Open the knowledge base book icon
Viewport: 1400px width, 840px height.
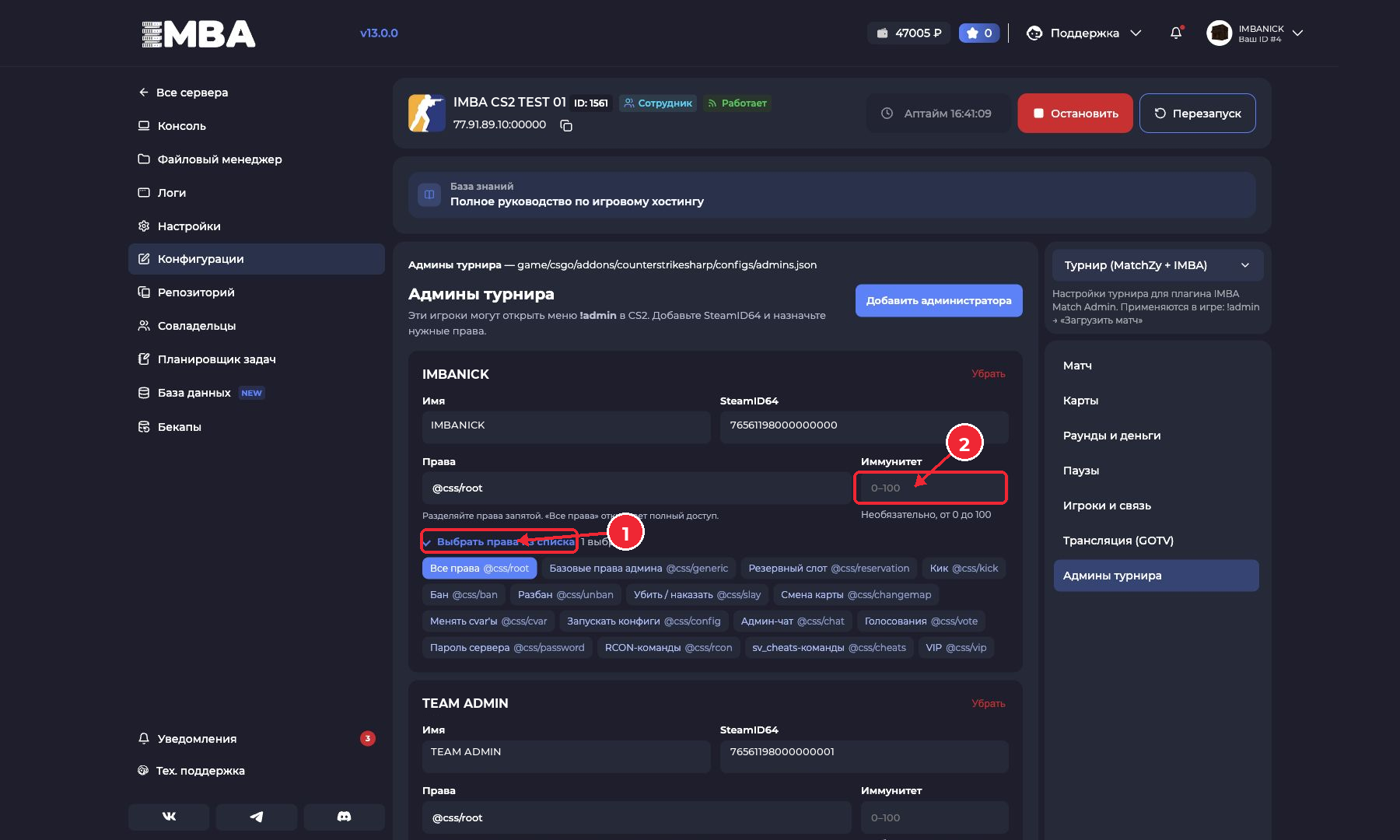pos(429,194)
